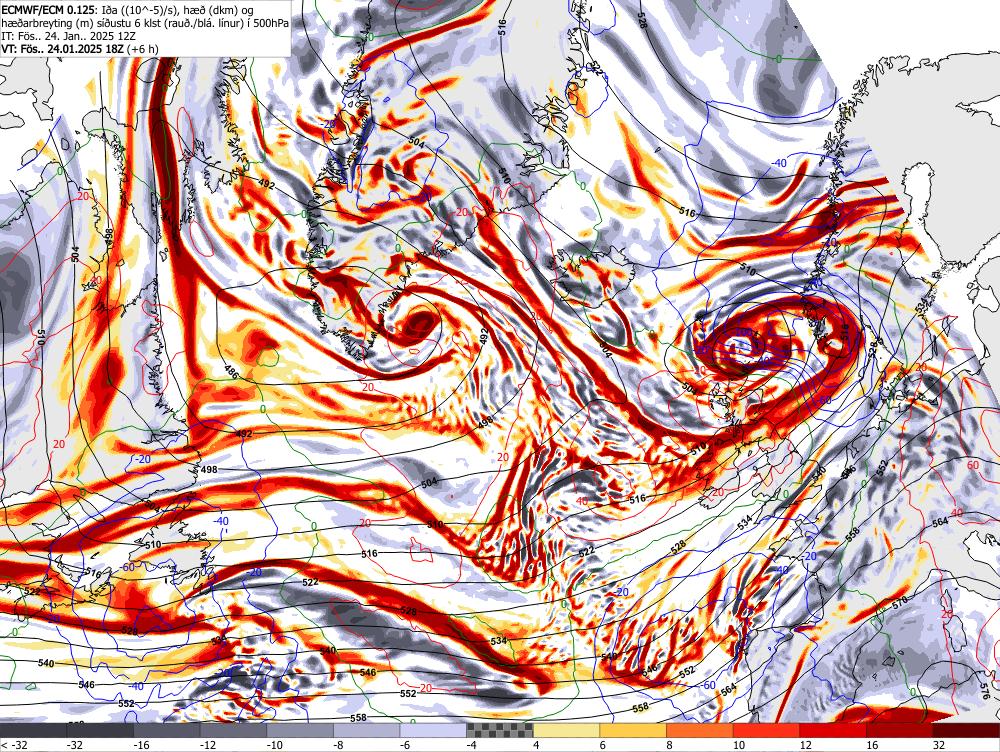This screenshot has width=1000, height=752.
Task: Select the legend swatch between -10 and -8
Action: coord(300,730)
